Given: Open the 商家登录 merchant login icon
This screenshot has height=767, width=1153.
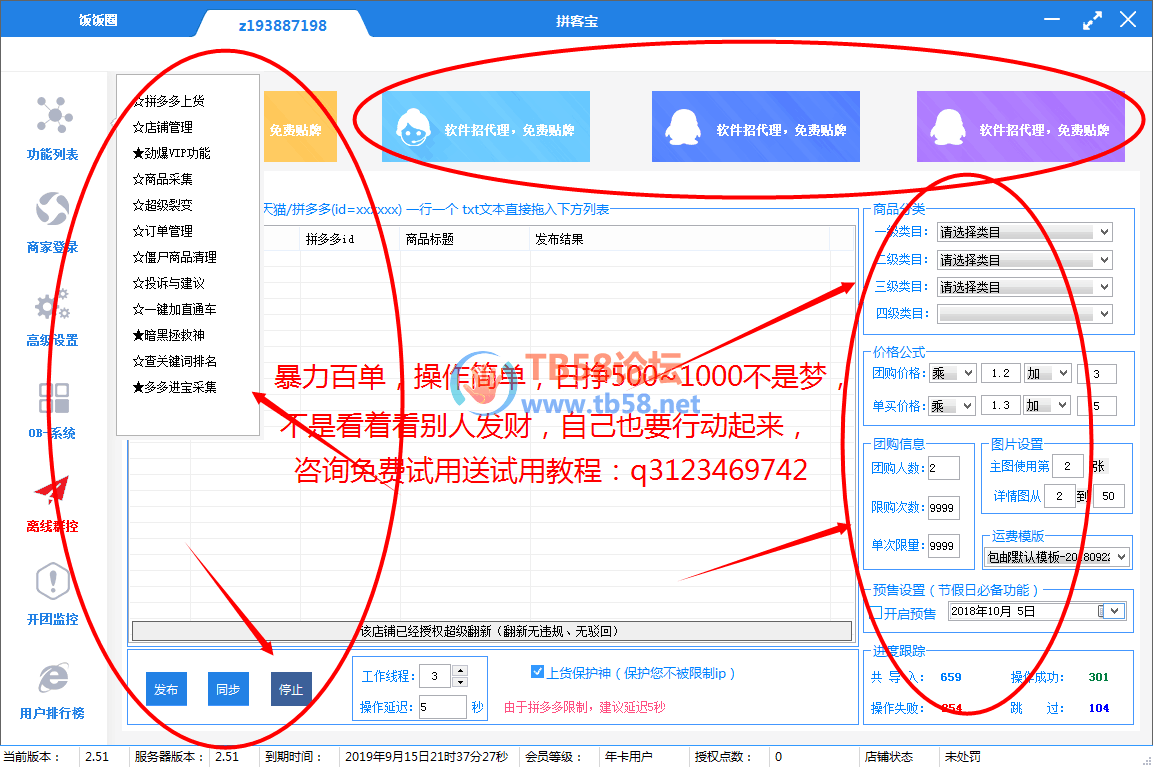Looking at the screenshot, I should point(53,209).
